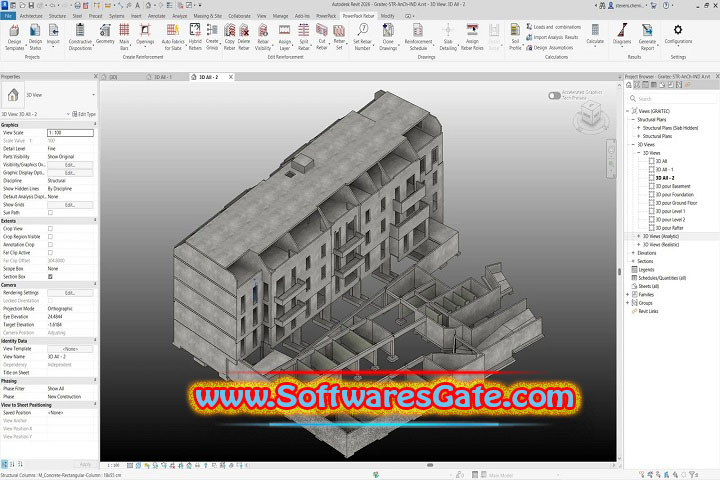
Task: Click the Calculate tool
Action: 595,34
